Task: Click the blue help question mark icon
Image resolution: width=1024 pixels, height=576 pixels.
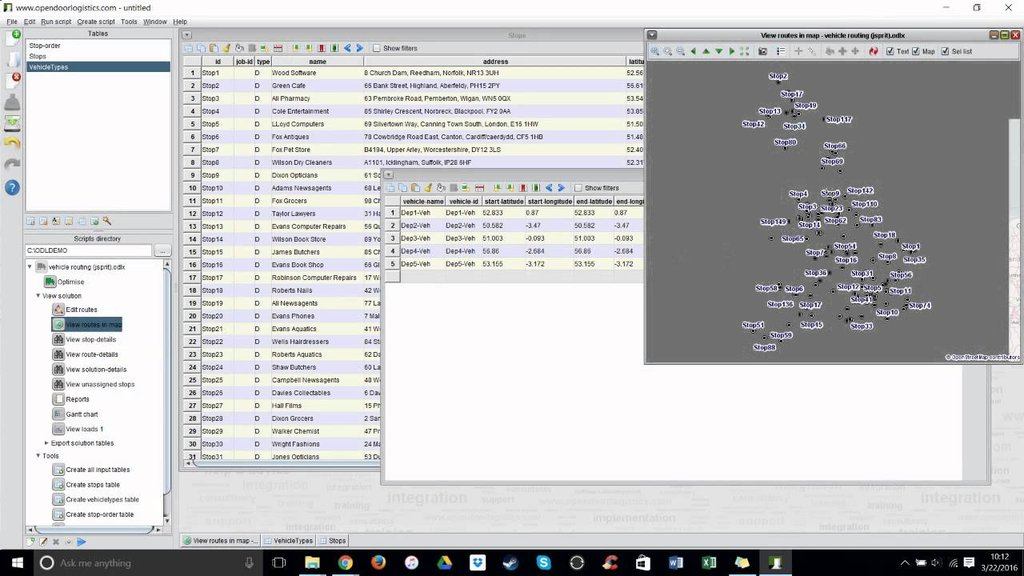Action: point(12,187)
